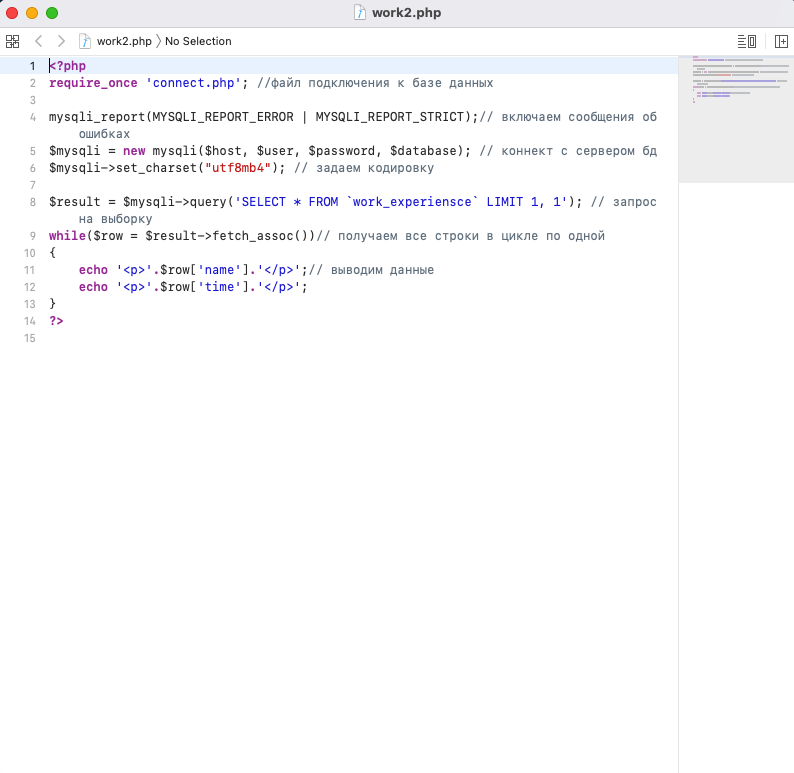The width and height of the screenshot is (794, 773).
Task: Click the work_experiensce table name
Action: [x=412, y=202]
